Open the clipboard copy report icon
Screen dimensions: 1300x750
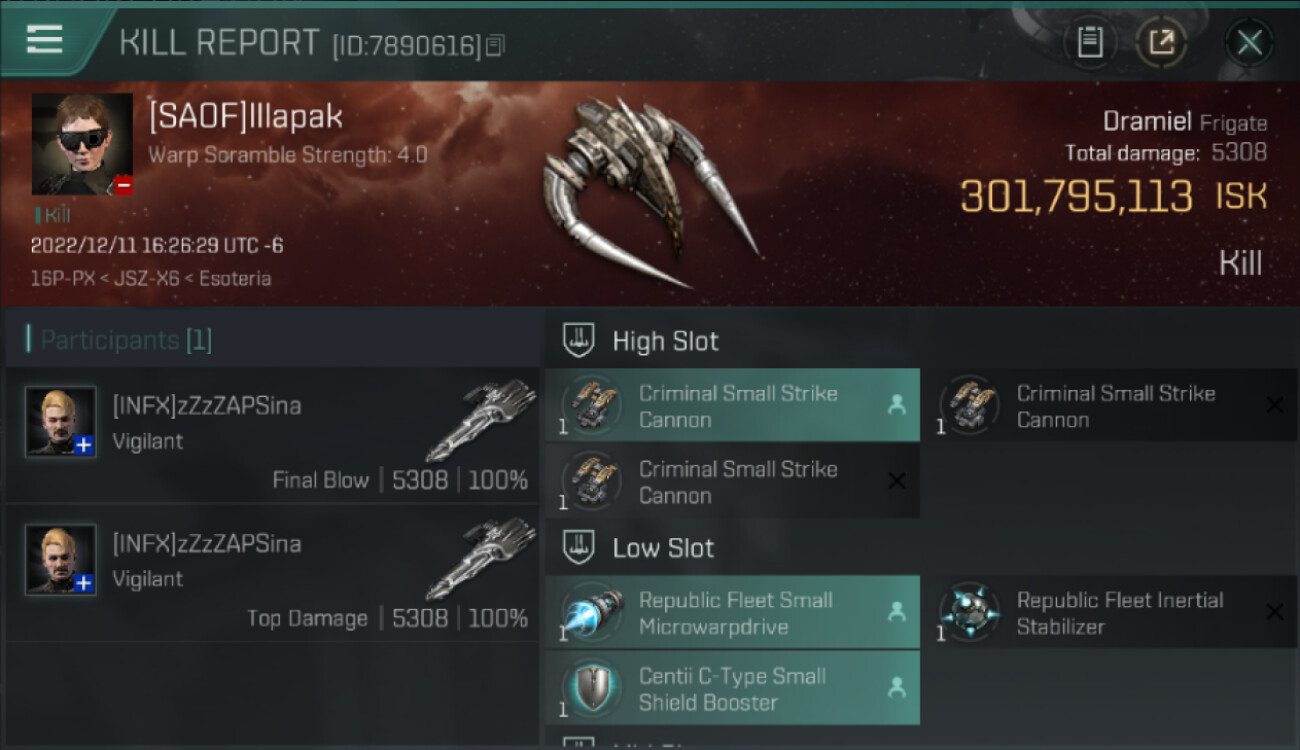(x=1090, y=42)
